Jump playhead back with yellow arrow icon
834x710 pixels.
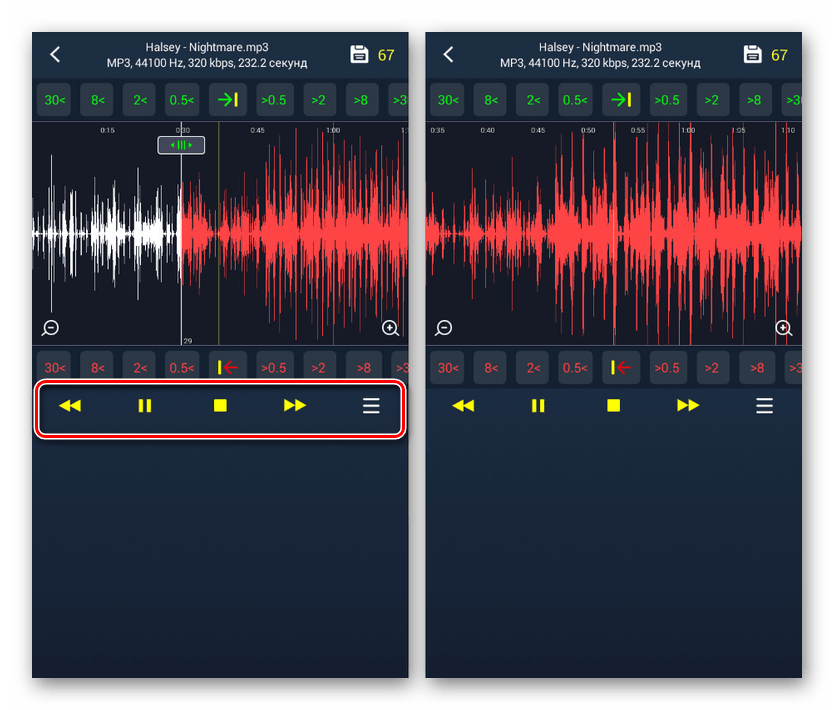point(228,367)
